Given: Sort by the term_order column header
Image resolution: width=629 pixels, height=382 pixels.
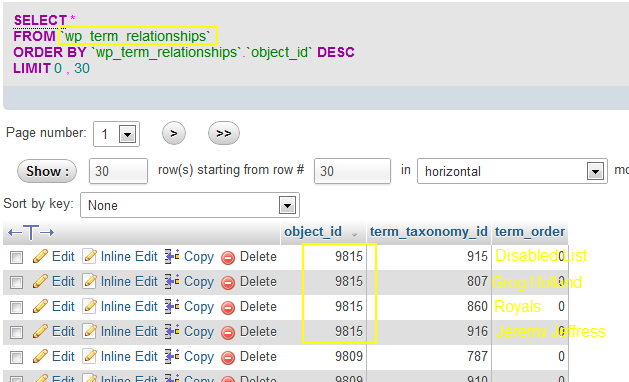Looking at the screenshot, I should (x=530, y=232).
